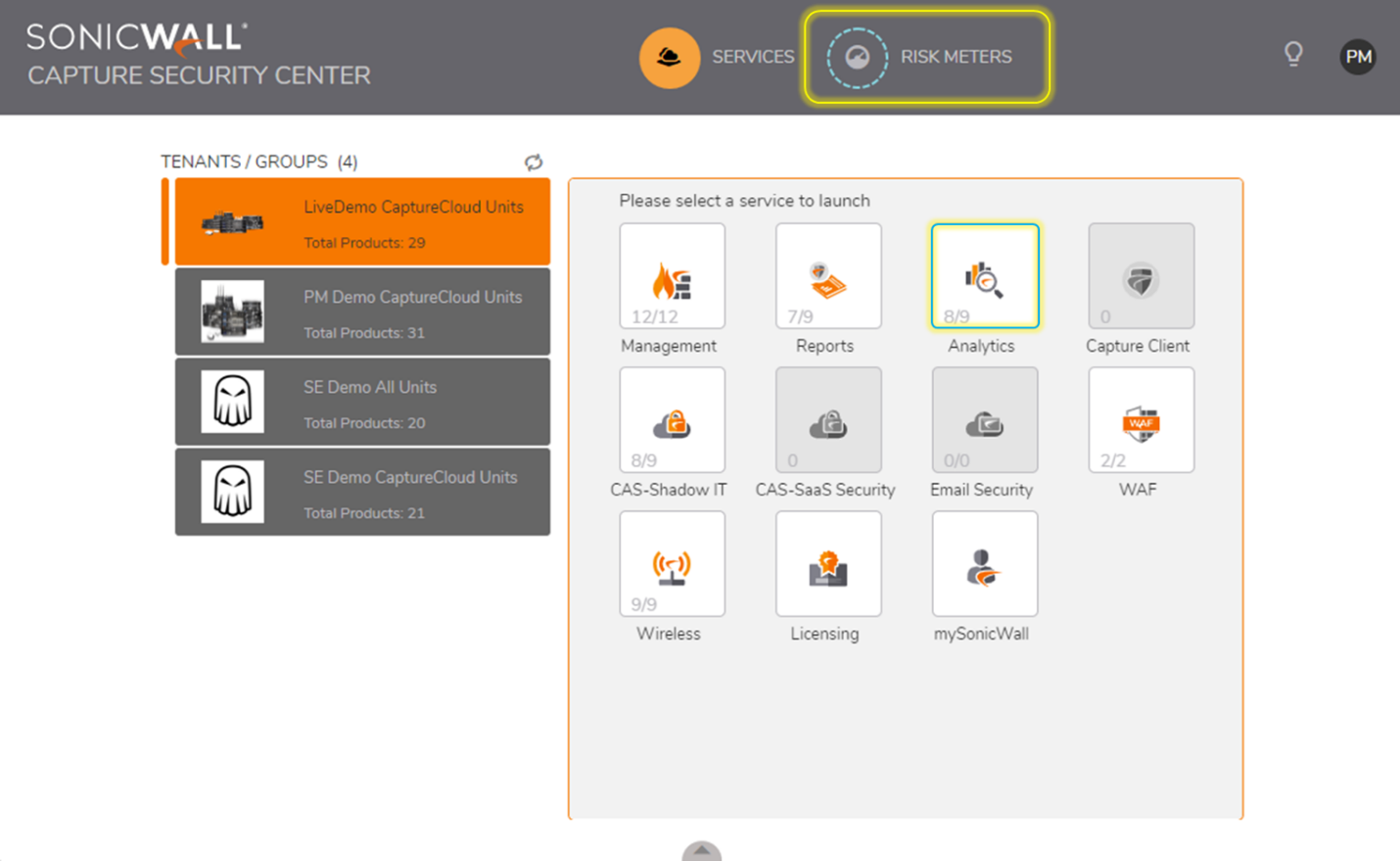Image resolution: width=1400 pixels, height=861 pixels.
Task: Refresh the Tenants / Groups list
Action: [x=534, y=162]
